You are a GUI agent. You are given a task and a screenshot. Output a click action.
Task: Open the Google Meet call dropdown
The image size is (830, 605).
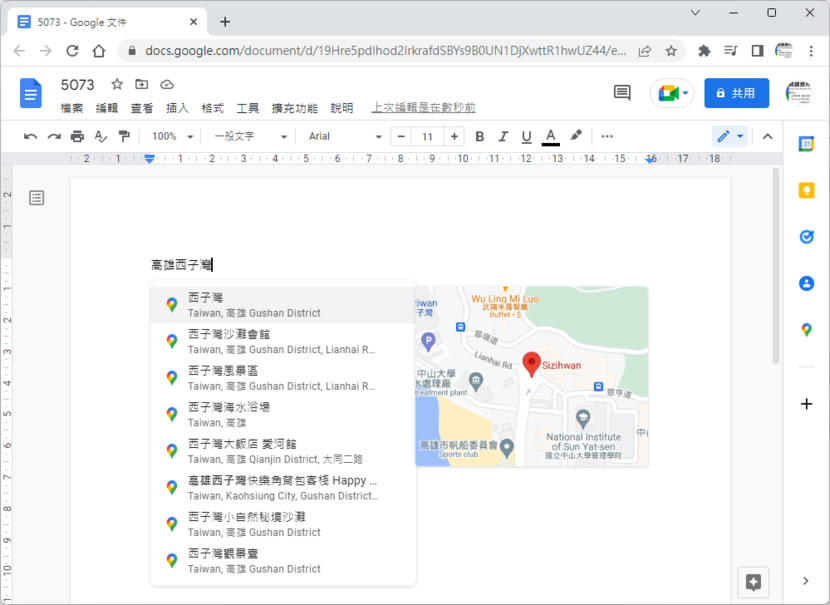(672, 93)
